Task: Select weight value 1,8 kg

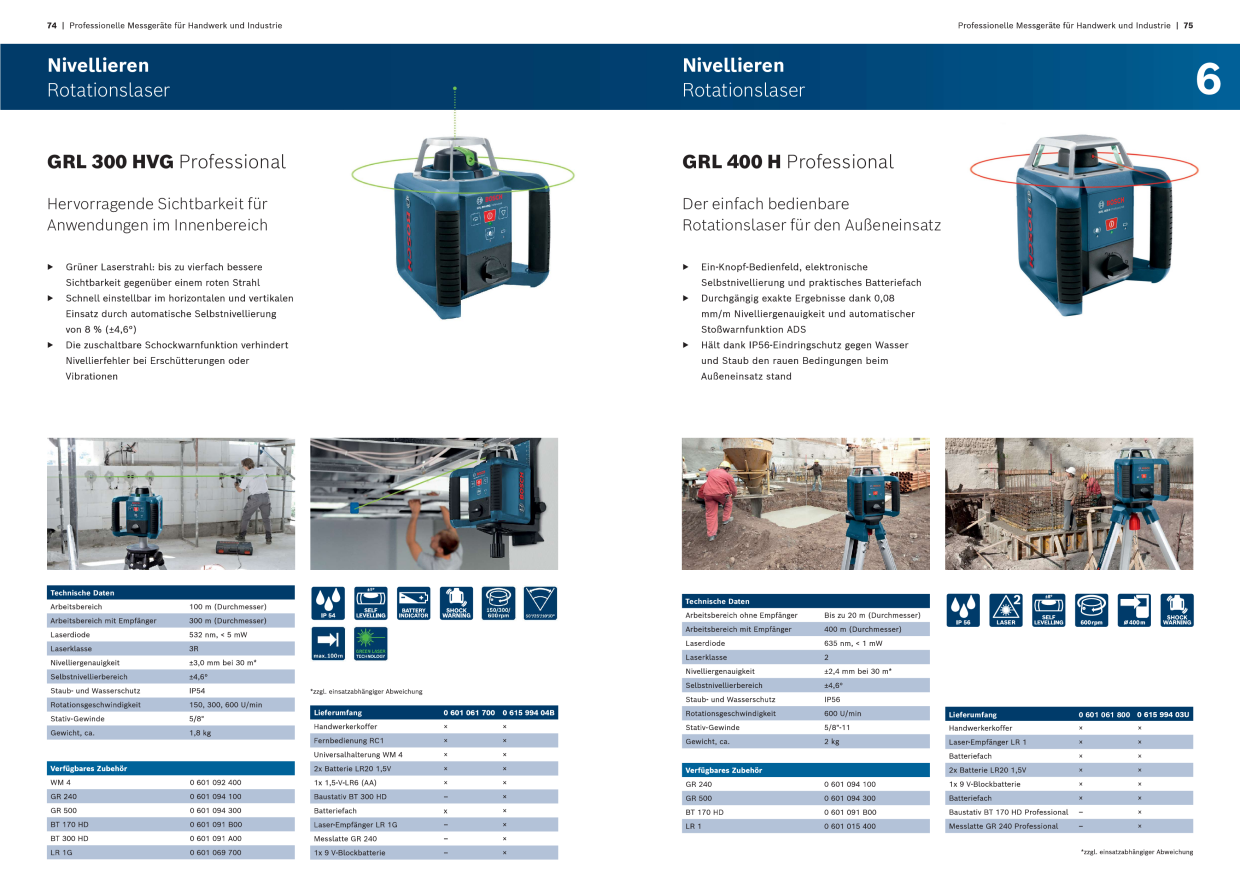Action: tap(201, 733)
